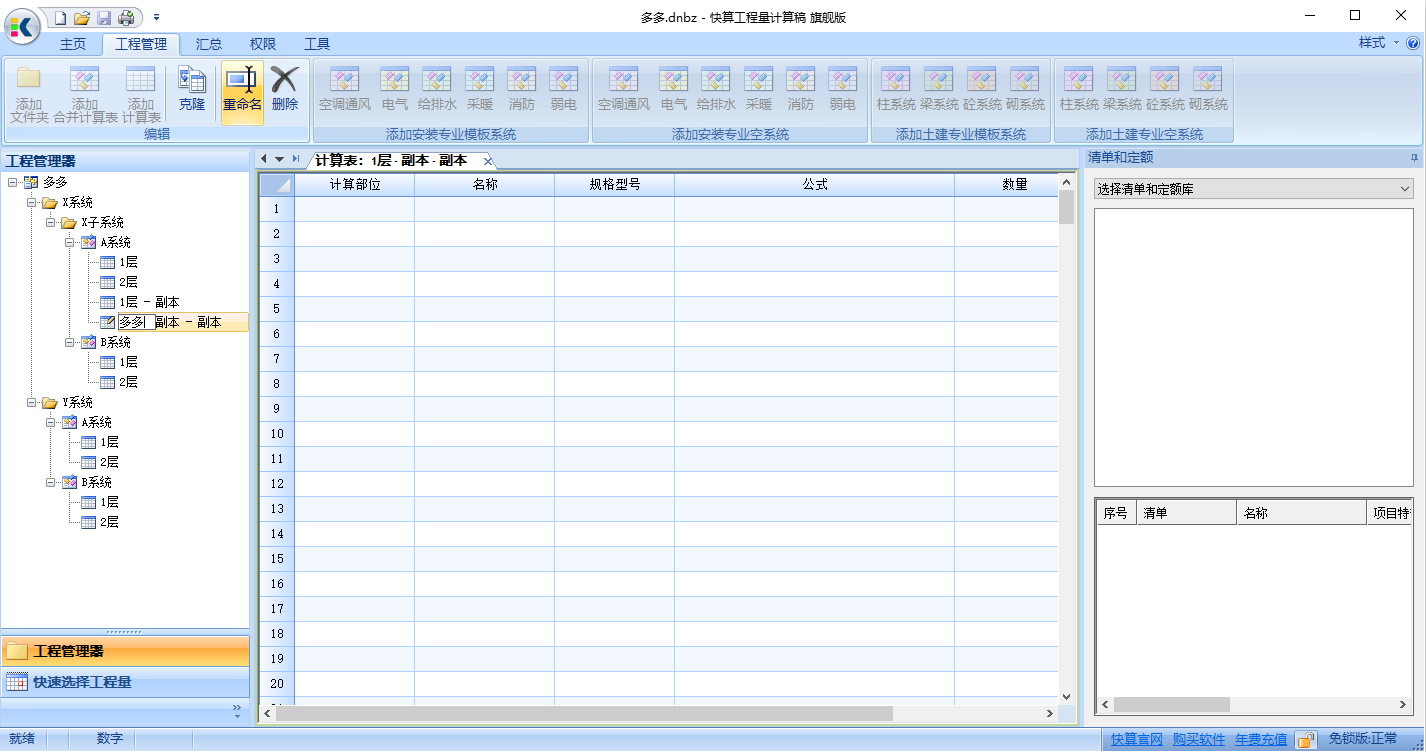The width and height of the screenshot is (1426, 752).
Task: Add an 电气 installation template system
Action: (393, 90)
